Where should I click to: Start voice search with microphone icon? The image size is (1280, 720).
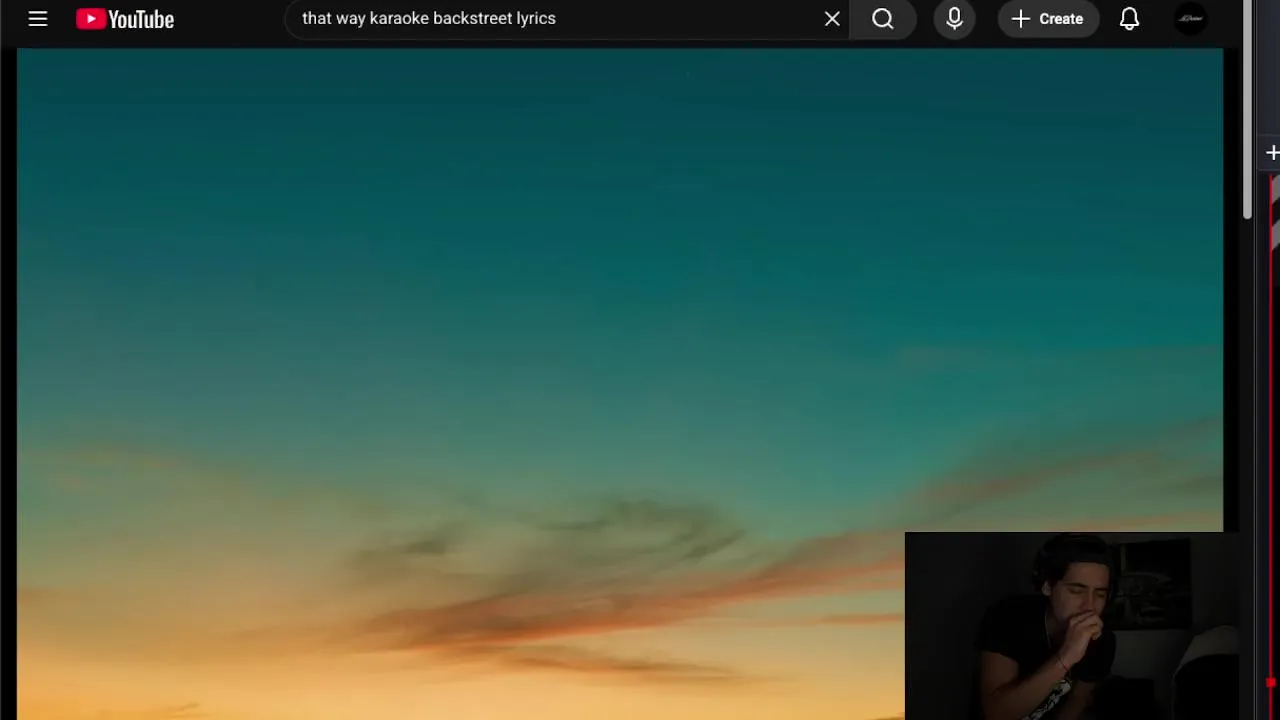pos(954,19)
